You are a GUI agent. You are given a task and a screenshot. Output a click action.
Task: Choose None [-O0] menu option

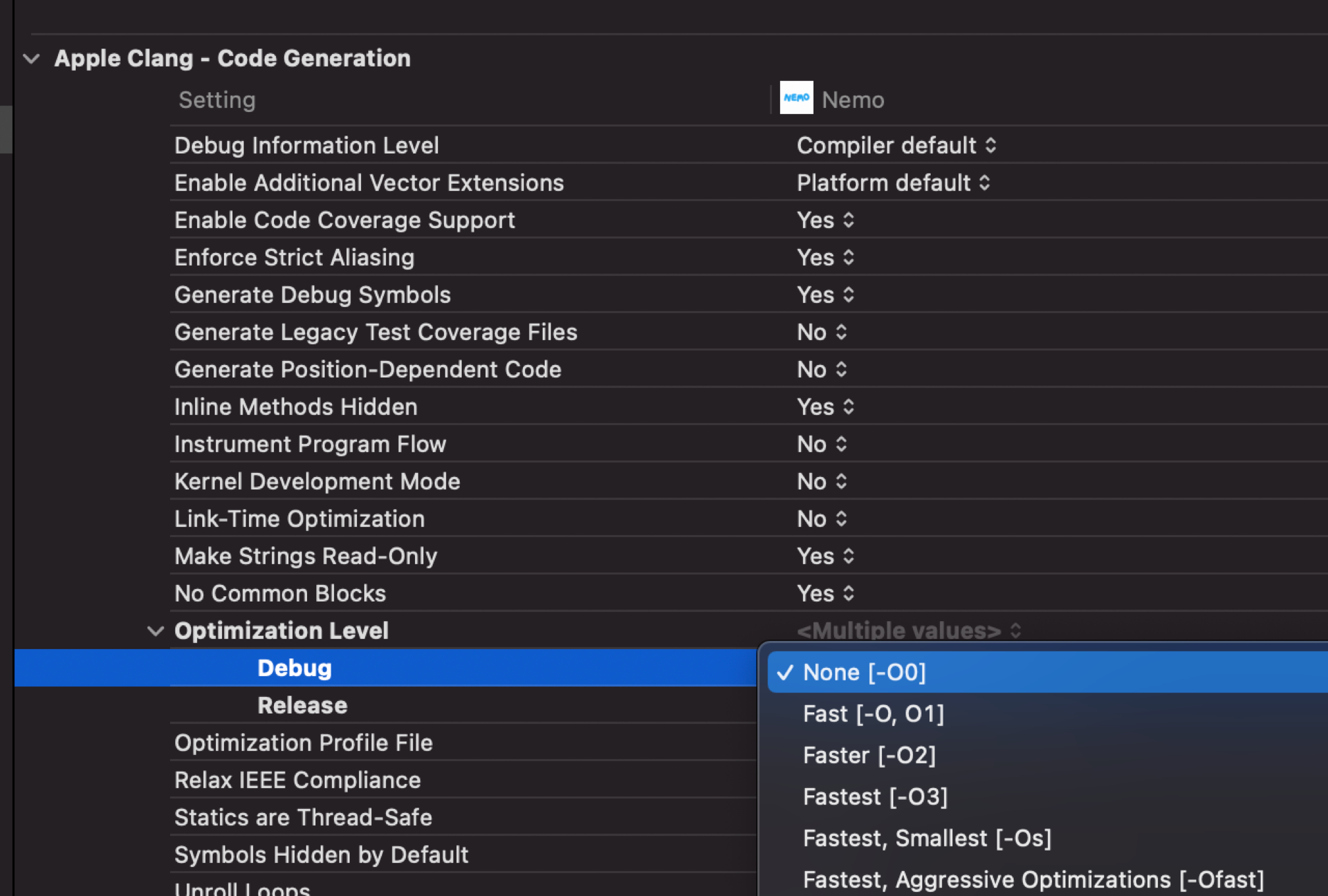coord(864,673)
